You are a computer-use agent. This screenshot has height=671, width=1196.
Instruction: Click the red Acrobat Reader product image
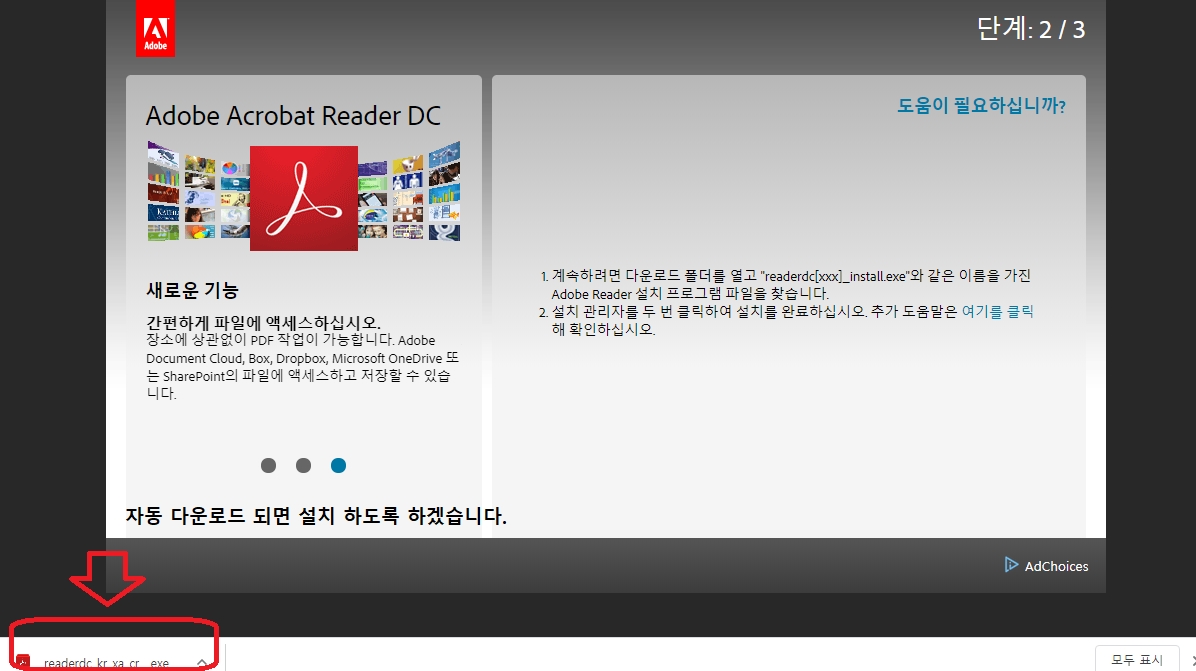[304, 198]
